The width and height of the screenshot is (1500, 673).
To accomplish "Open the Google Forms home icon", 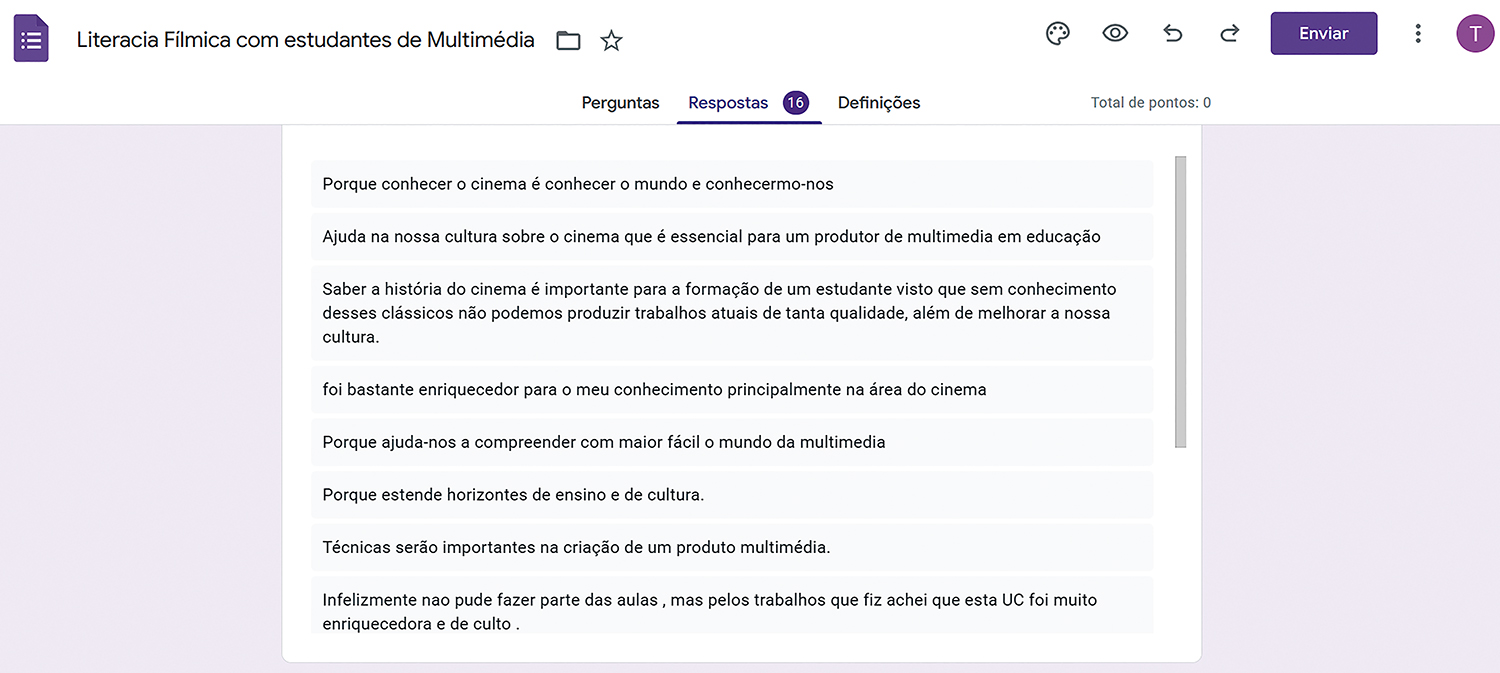I will 31,39.
